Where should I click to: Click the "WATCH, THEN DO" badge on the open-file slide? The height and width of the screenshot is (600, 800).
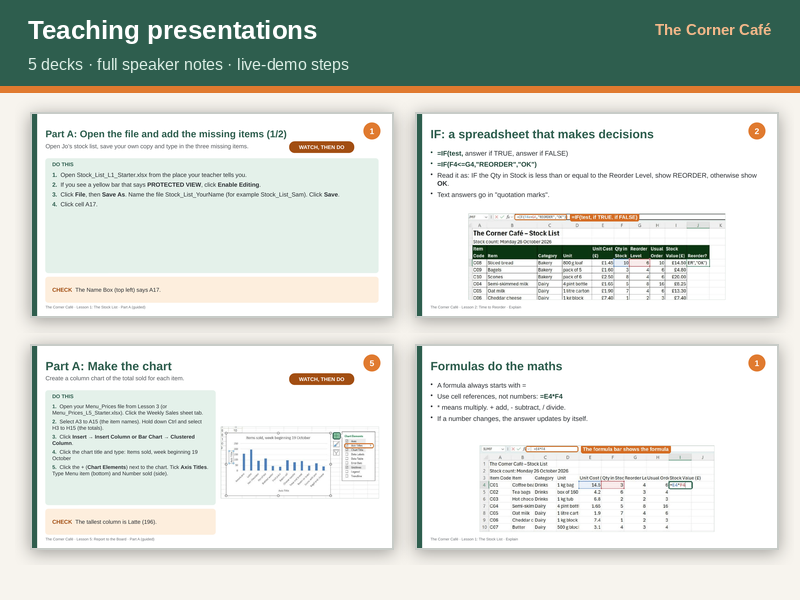click(321, 147)
